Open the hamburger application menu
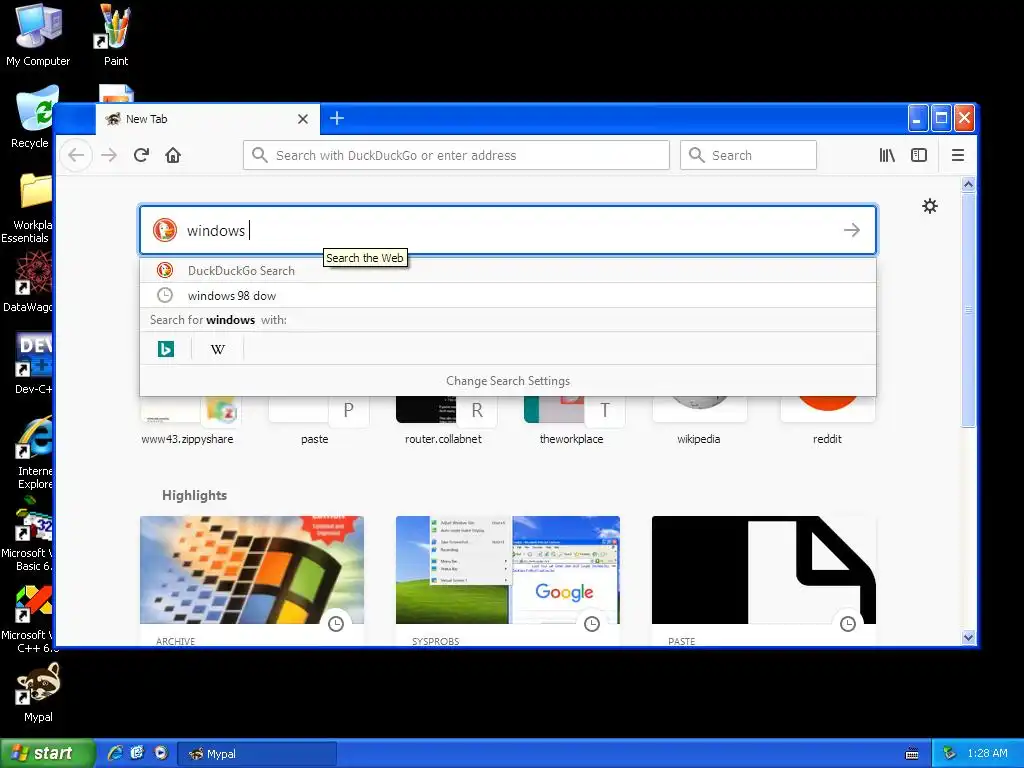This screenshot has height=768, width=1024. pos(957,155)
